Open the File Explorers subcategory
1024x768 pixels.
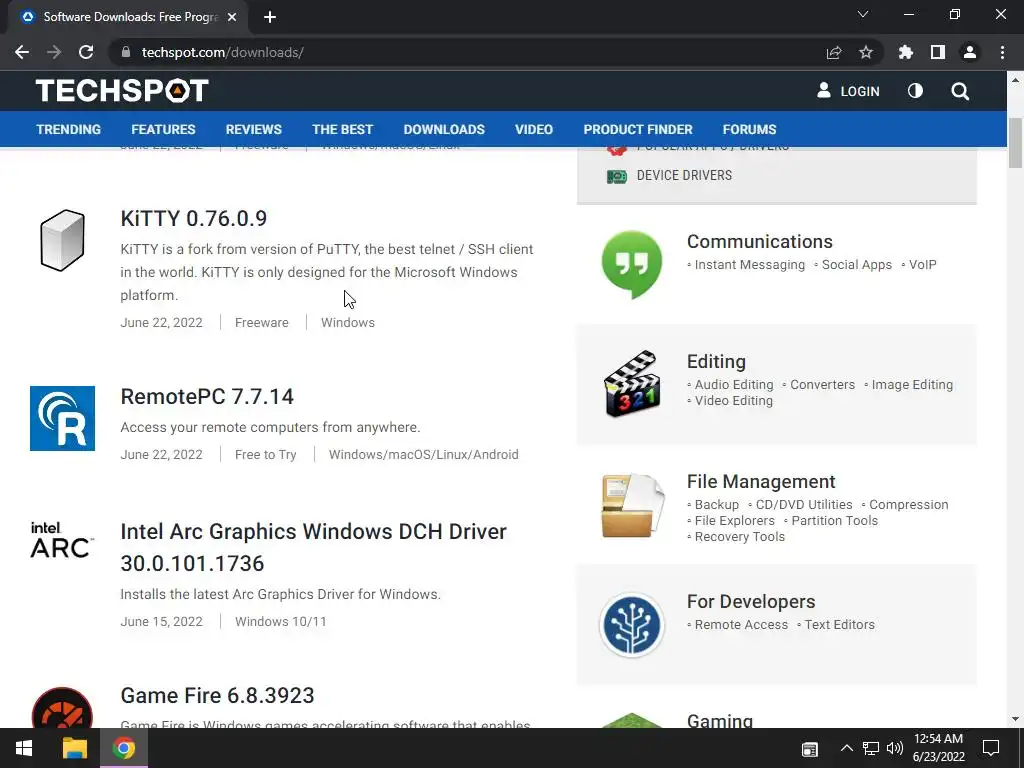pyautogui.click(x=735, y=520)
